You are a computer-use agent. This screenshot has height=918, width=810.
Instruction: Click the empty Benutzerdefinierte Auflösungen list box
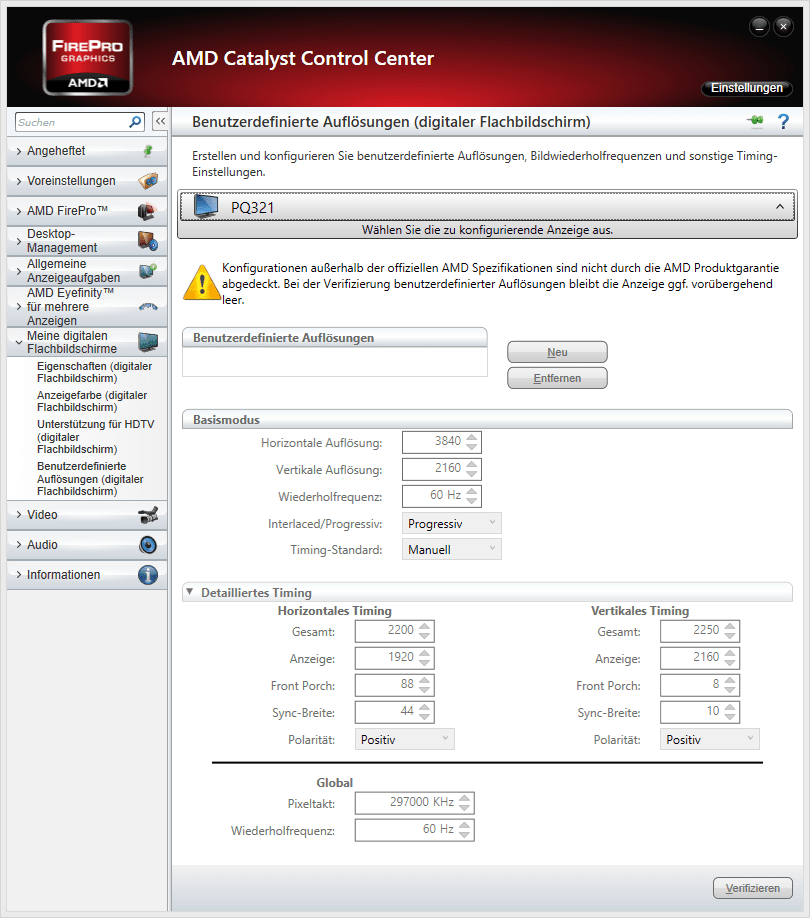[335, 362]
